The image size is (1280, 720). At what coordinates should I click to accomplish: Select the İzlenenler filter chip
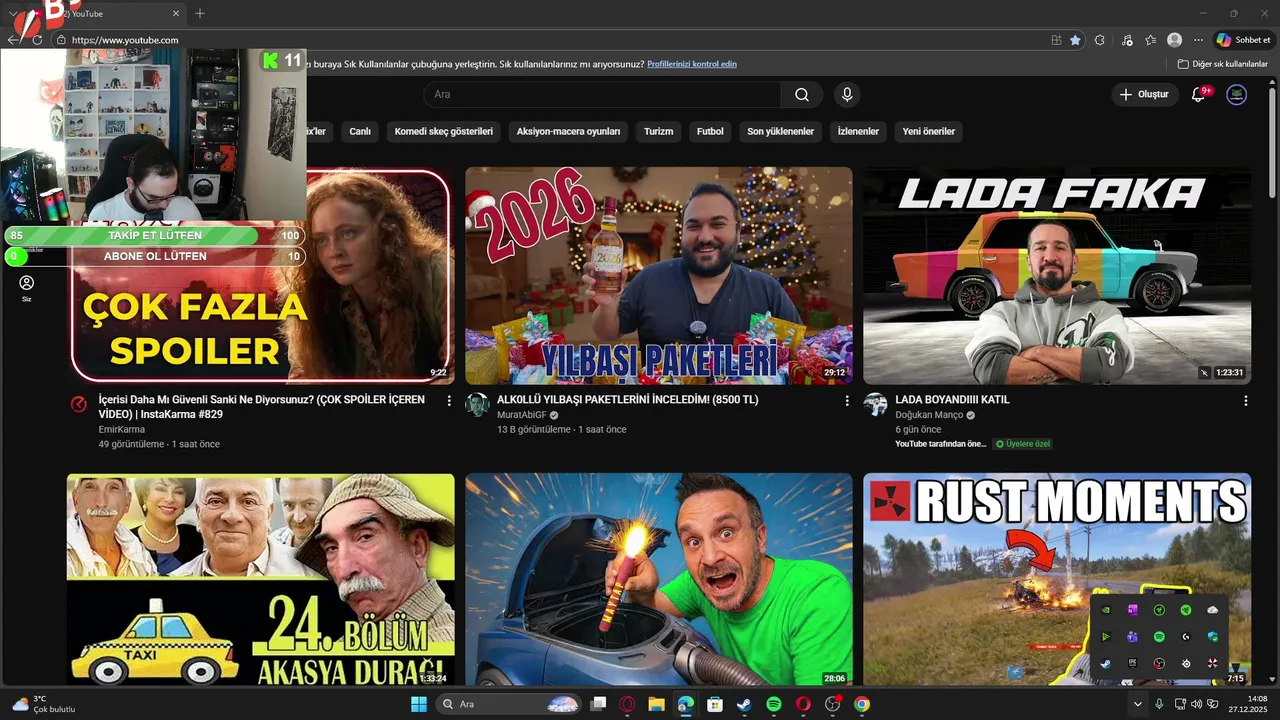click(x=858, y=131)
